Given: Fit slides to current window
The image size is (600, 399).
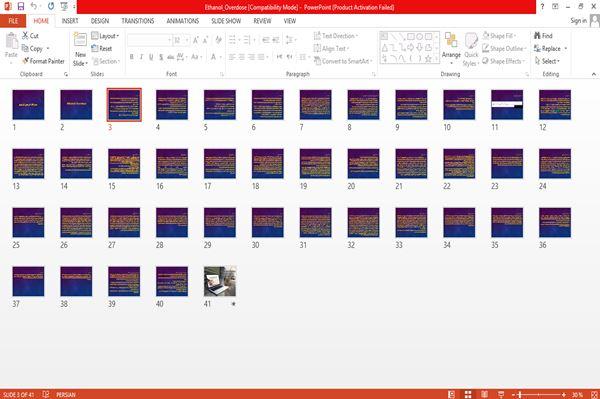Looking at the screenshot, I should coord(595,394).
